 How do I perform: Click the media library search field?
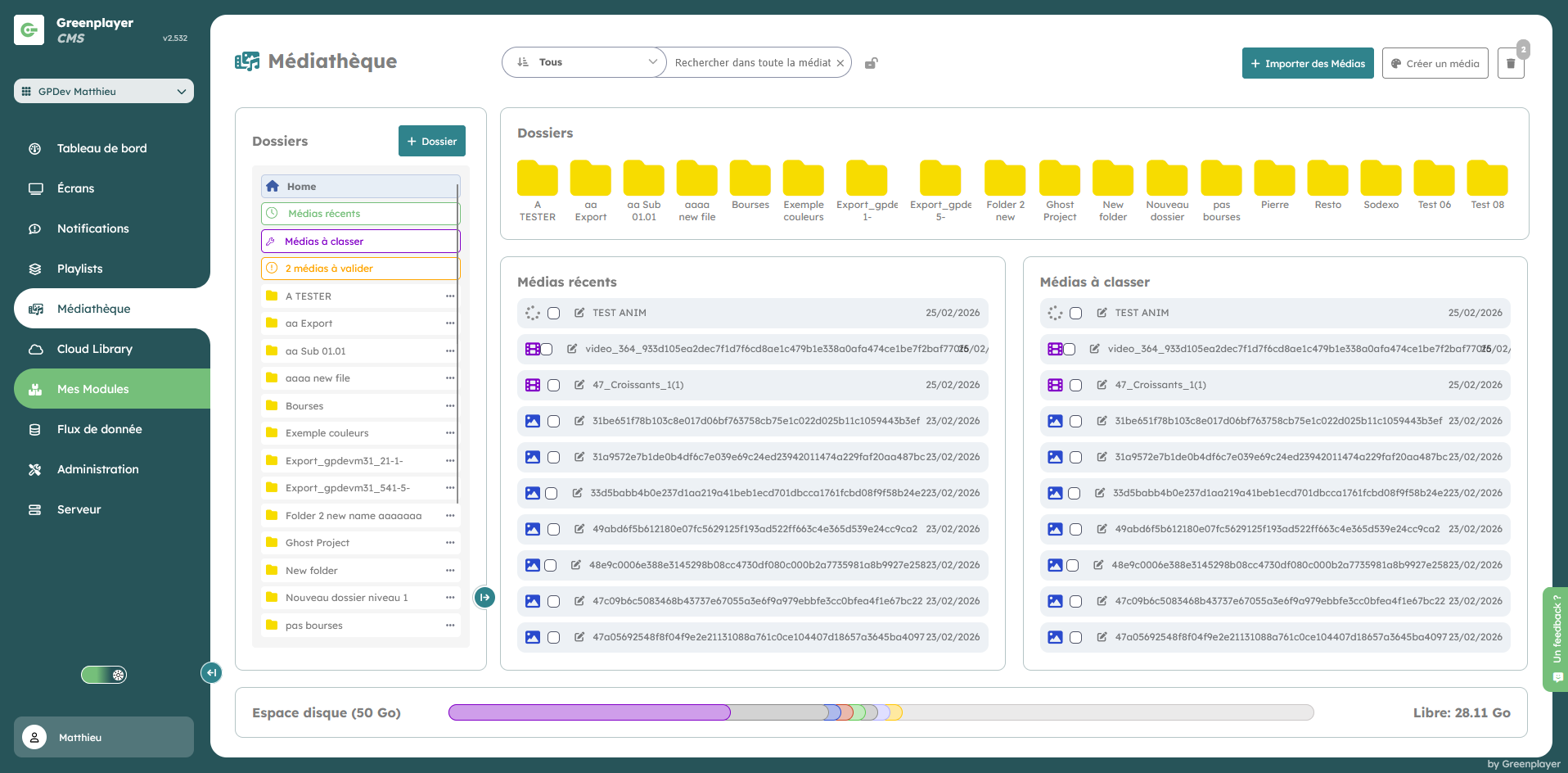coord(751,62)
